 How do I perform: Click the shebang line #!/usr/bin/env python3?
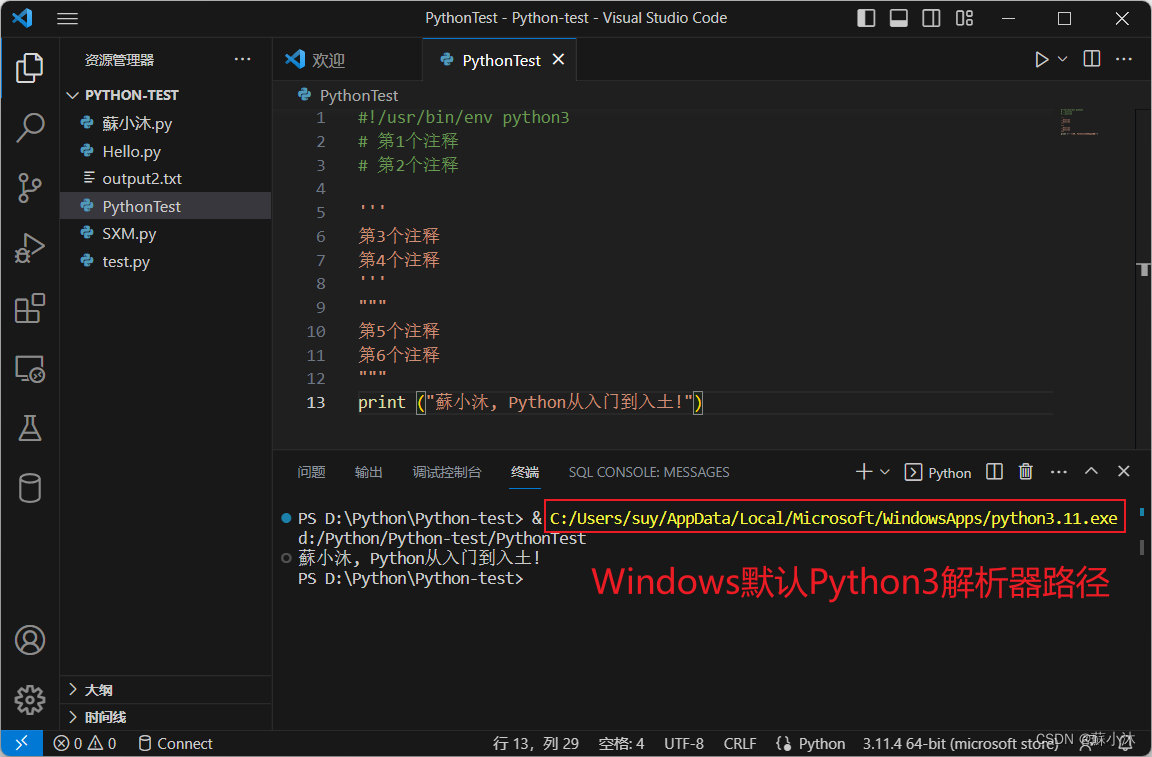(464, 118)
